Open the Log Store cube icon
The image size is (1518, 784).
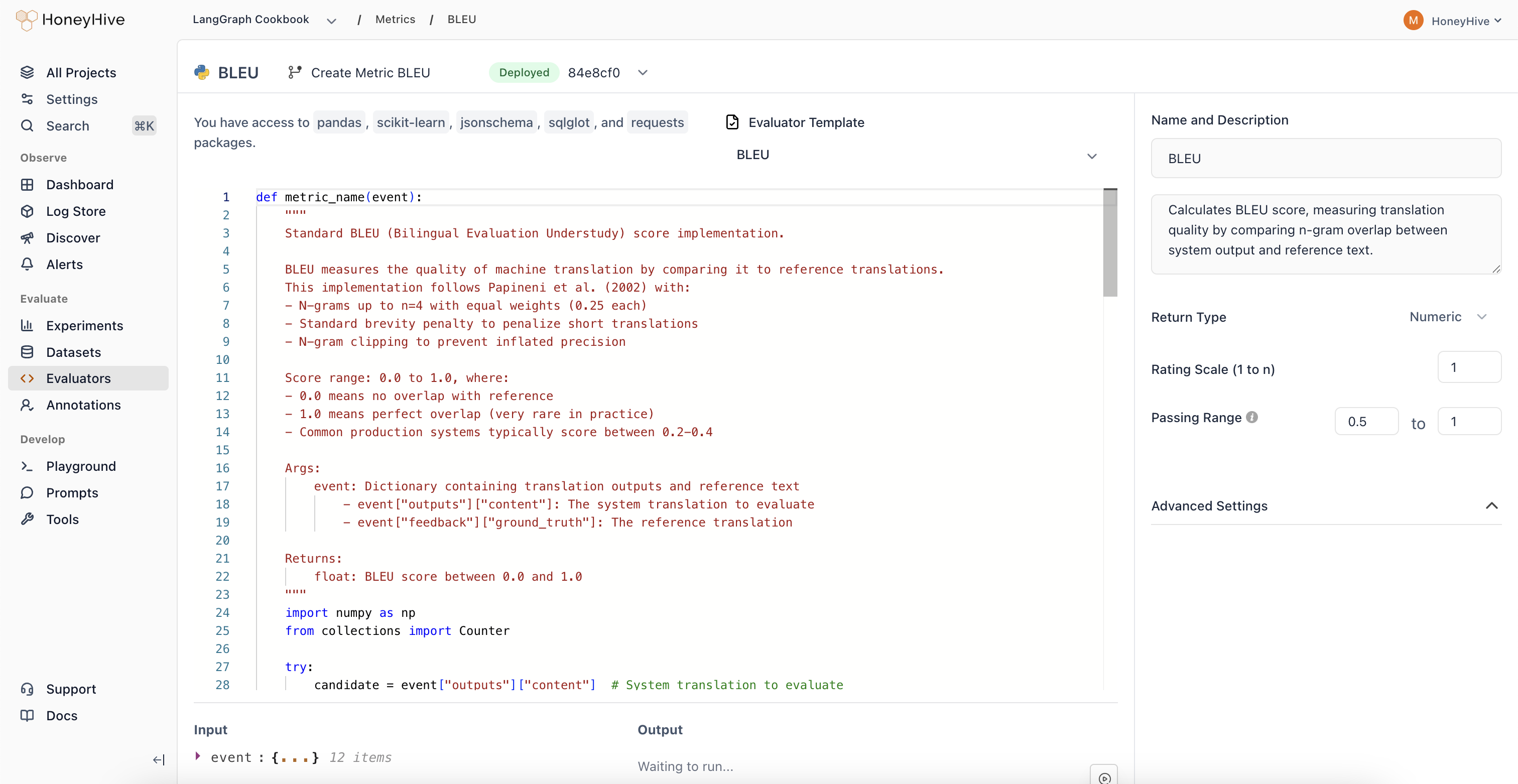pos(27,211)
